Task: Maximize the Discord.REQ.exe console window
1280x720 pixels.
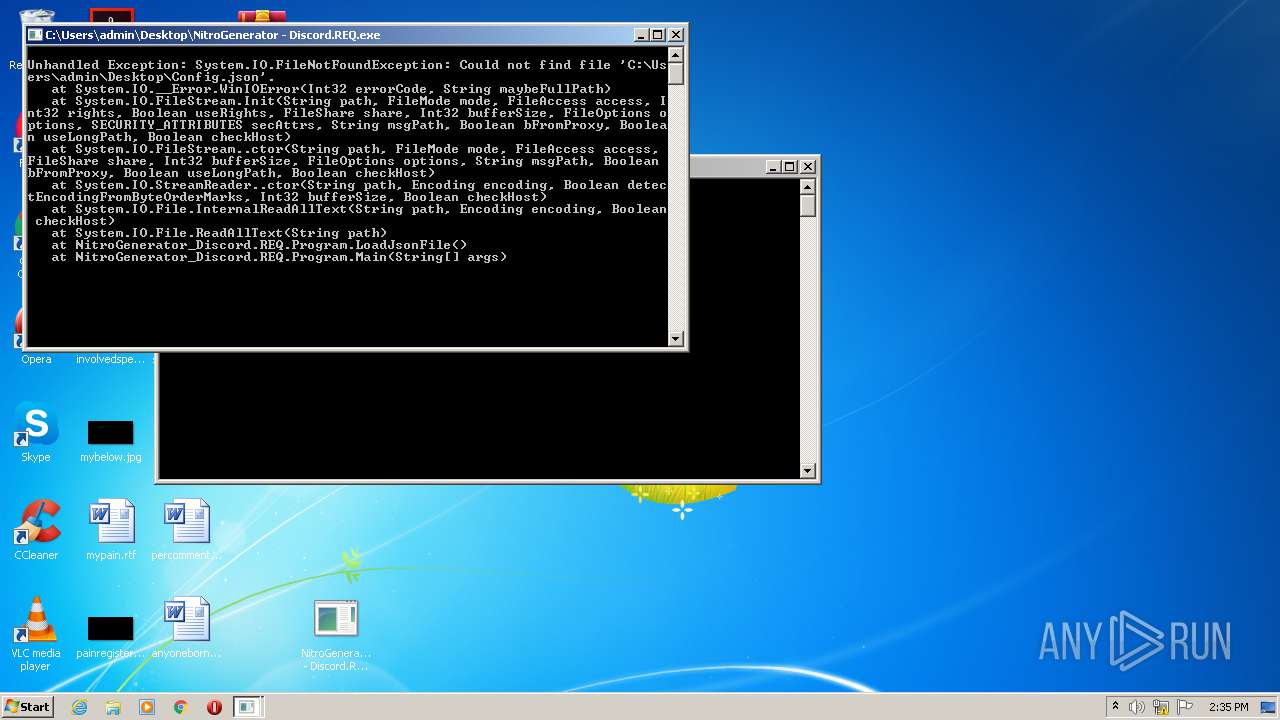Action: pyautogui.click(x=658, y=35)
